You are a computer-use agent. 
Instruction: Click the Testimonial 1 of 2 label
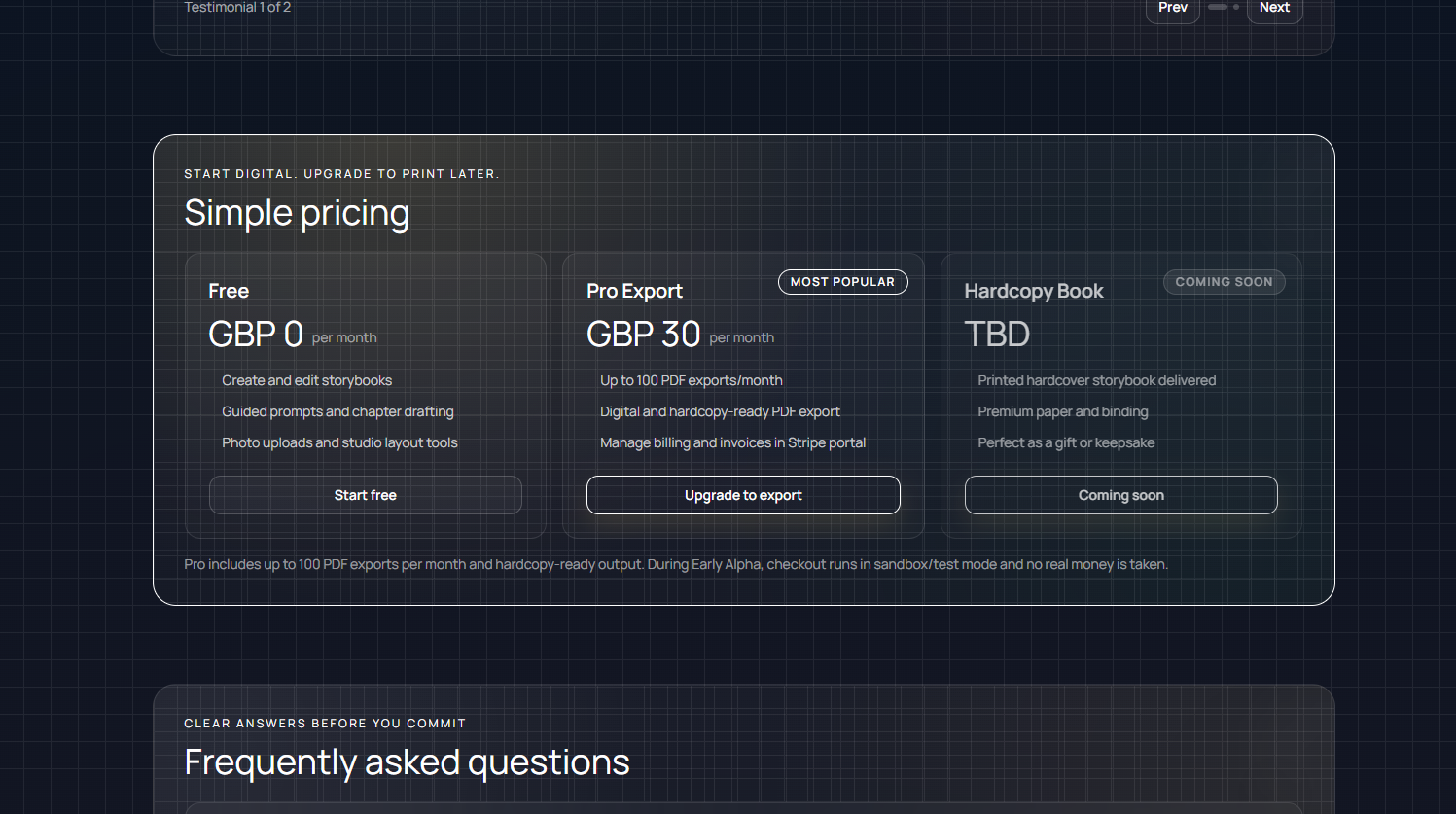click(237, 7)
